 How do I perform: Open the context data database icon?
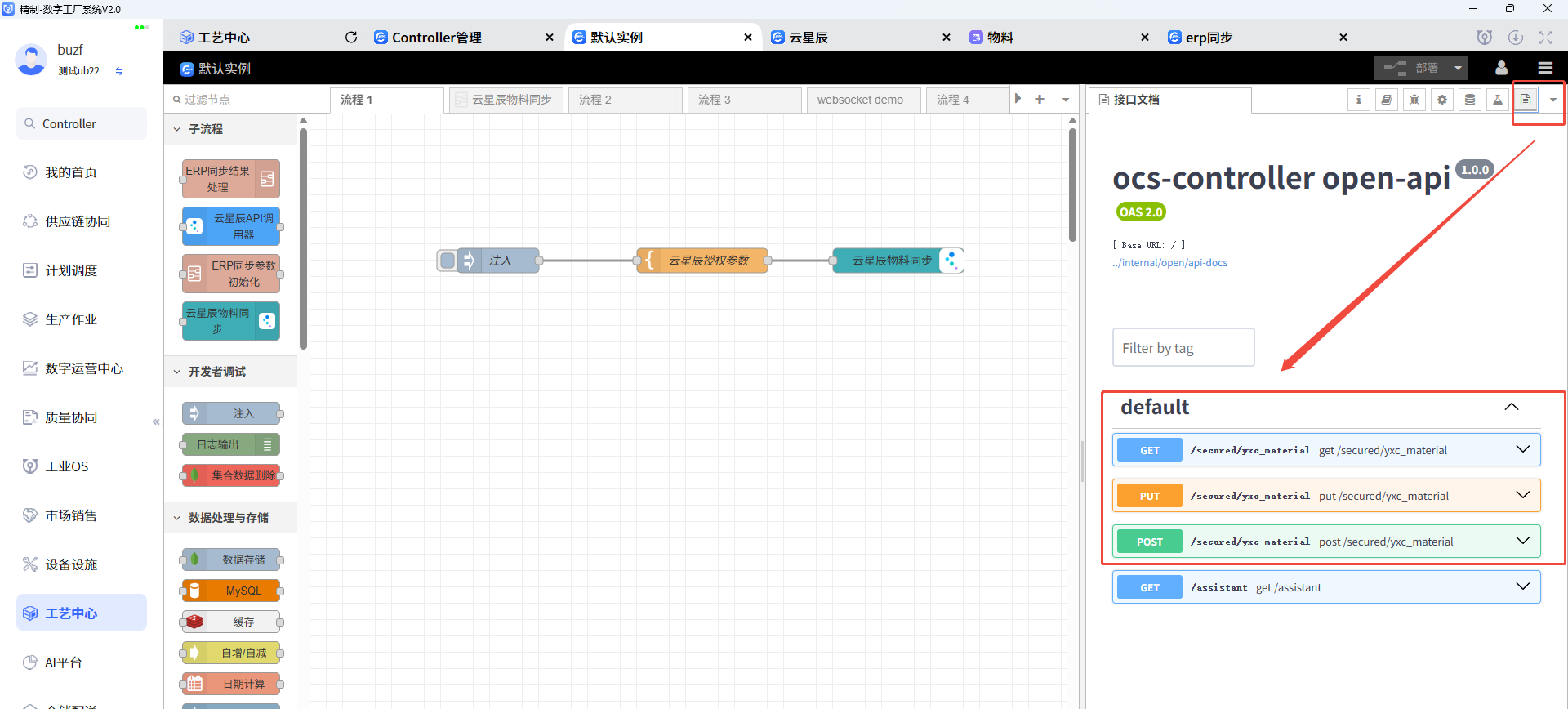(1470, 100)
